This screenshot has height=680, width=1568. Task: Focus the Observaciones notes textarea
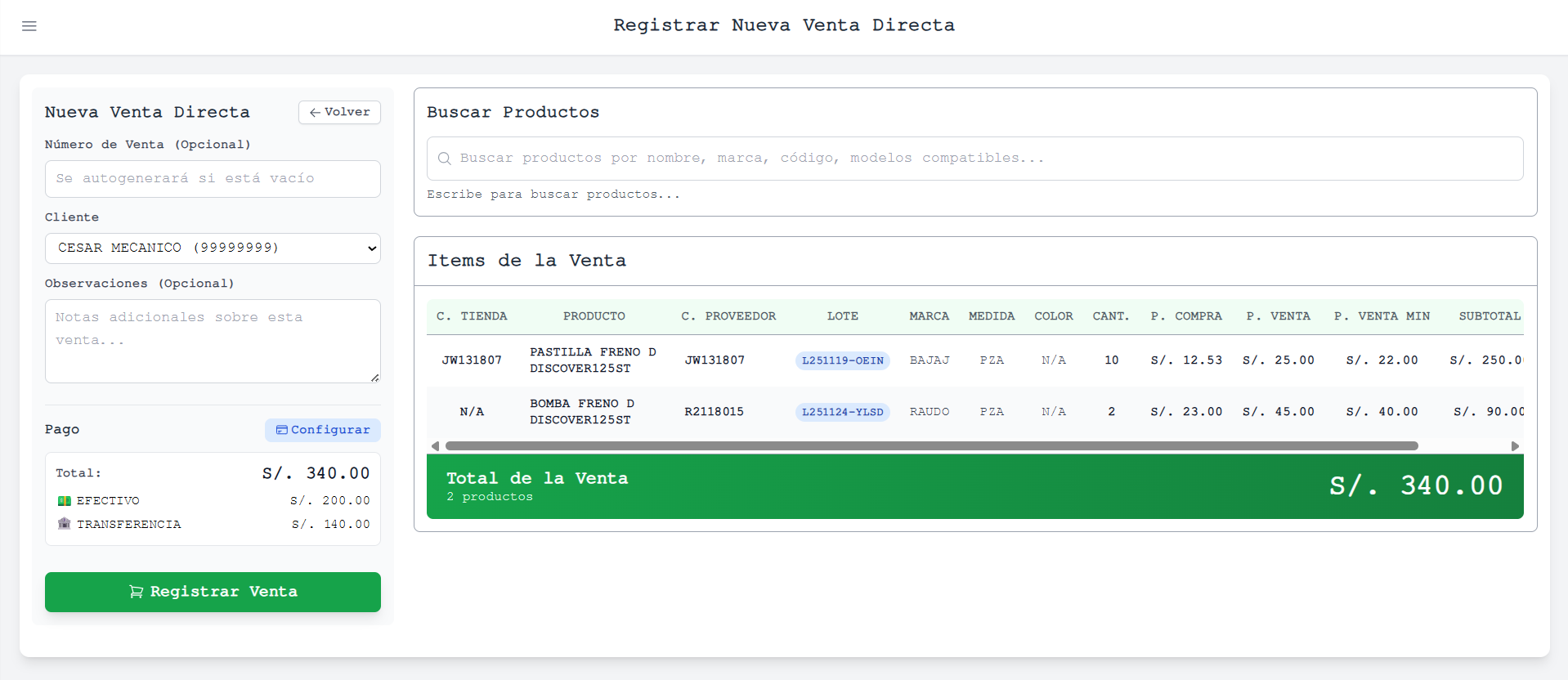pos(213,341)
